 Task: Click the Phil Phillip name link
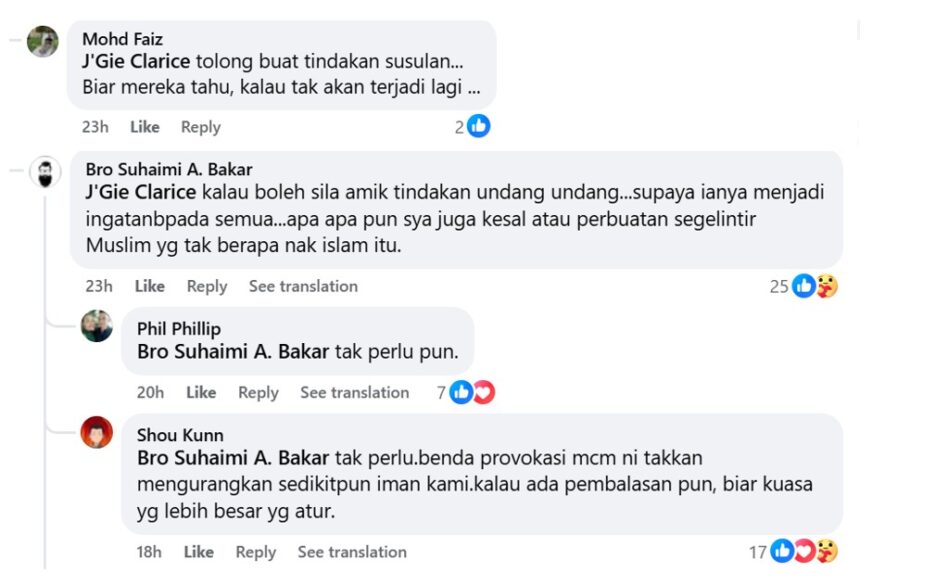coord(179,329)
